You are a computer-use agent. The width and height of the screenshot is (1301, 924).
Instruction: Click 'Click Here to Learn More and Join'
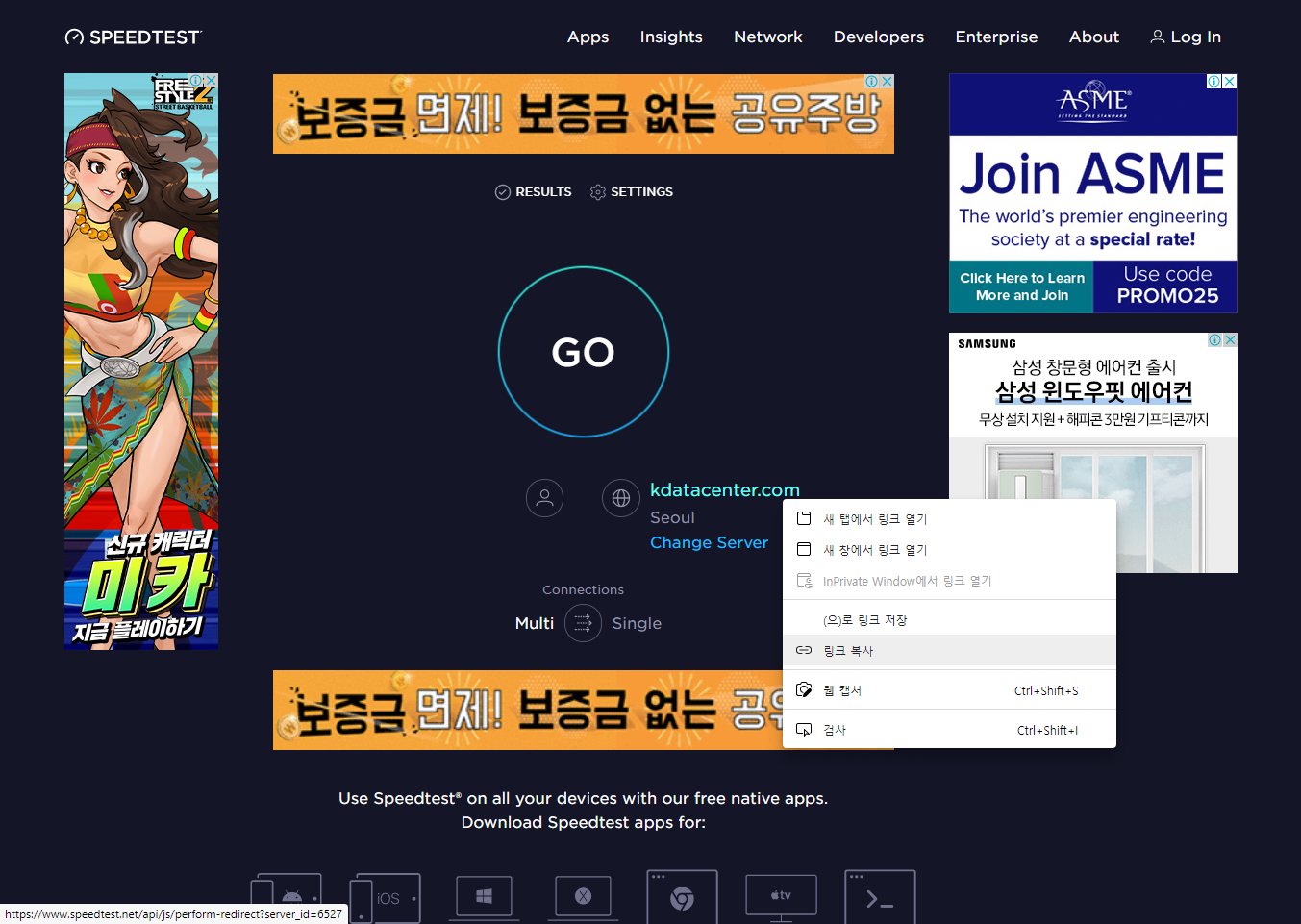tap(1021, 287)
